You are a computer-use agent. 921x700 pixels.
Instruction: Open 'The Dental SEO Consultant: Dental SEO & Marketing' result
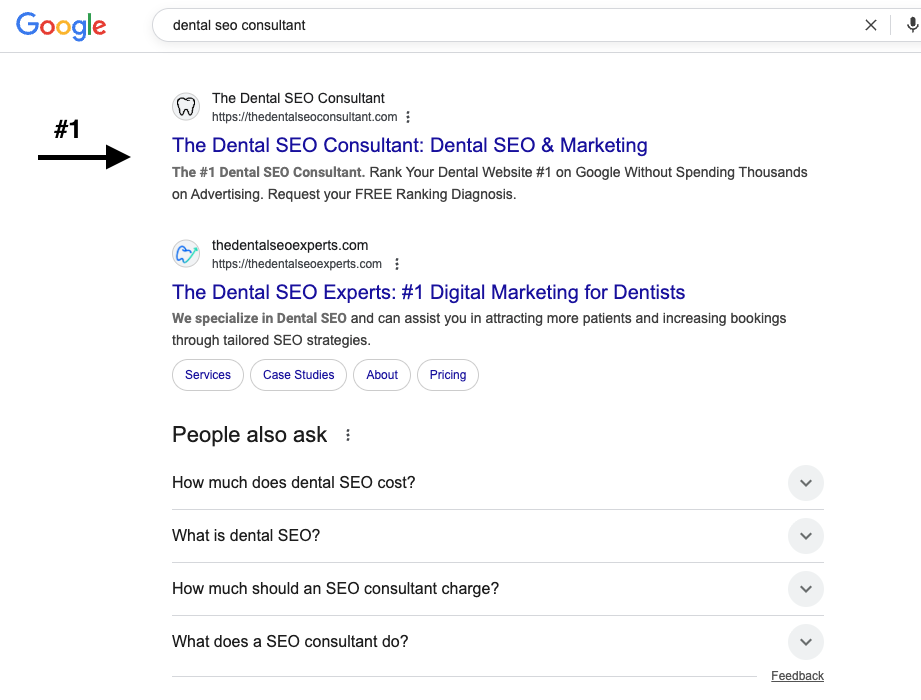point(409,145)
